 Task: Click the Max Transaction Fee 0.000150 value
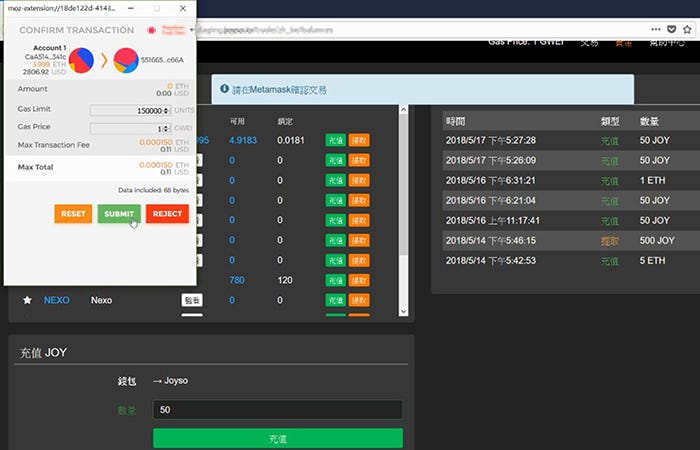156,142
